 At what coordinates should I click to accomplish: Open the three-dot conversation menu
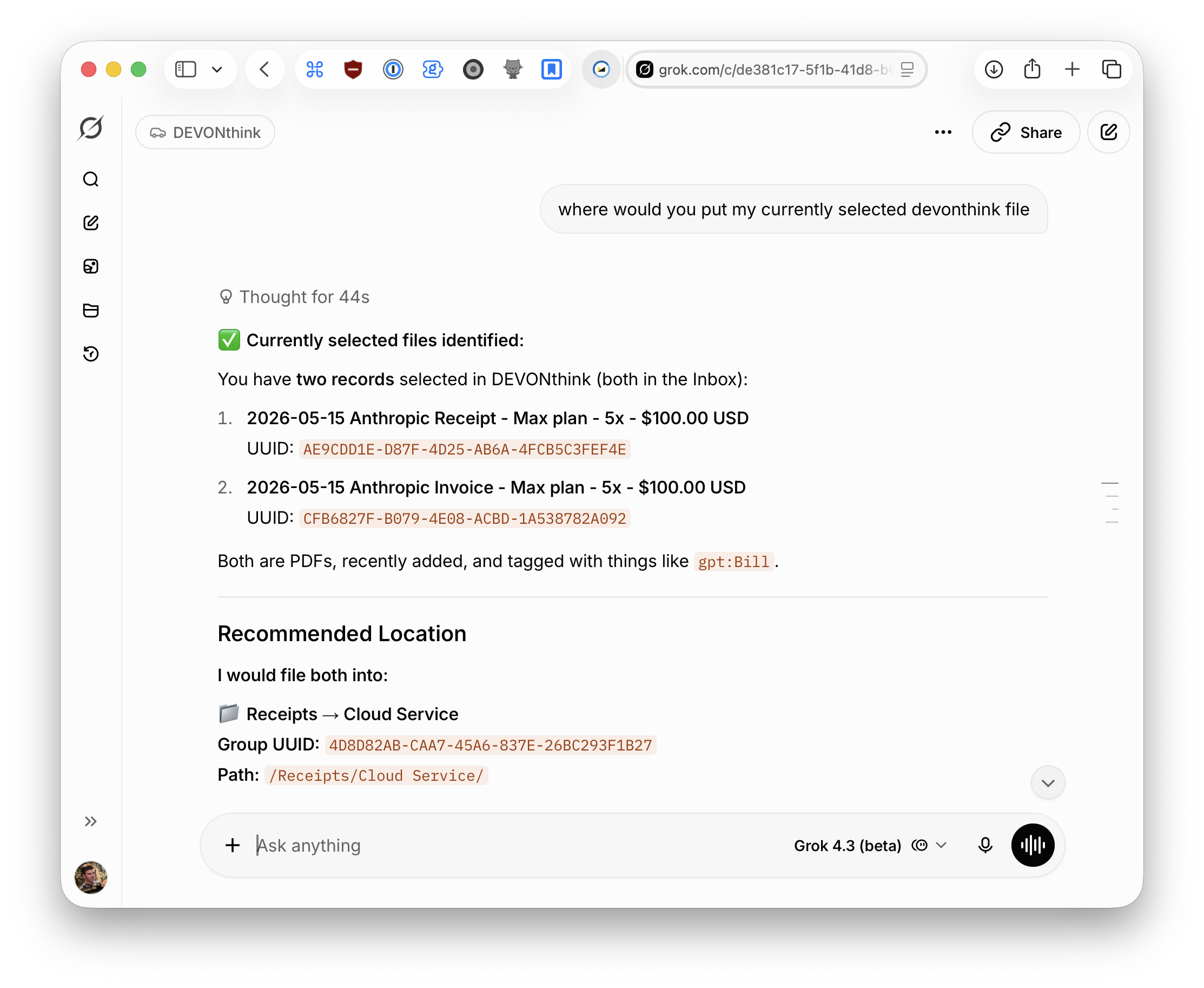943,133
